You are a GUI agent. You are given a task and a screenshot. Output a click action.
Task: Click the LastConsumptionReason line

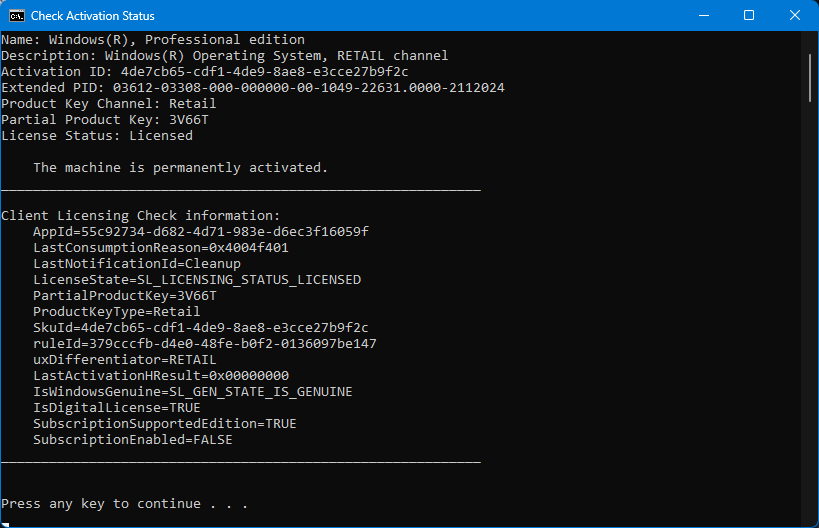pos(161,248)
